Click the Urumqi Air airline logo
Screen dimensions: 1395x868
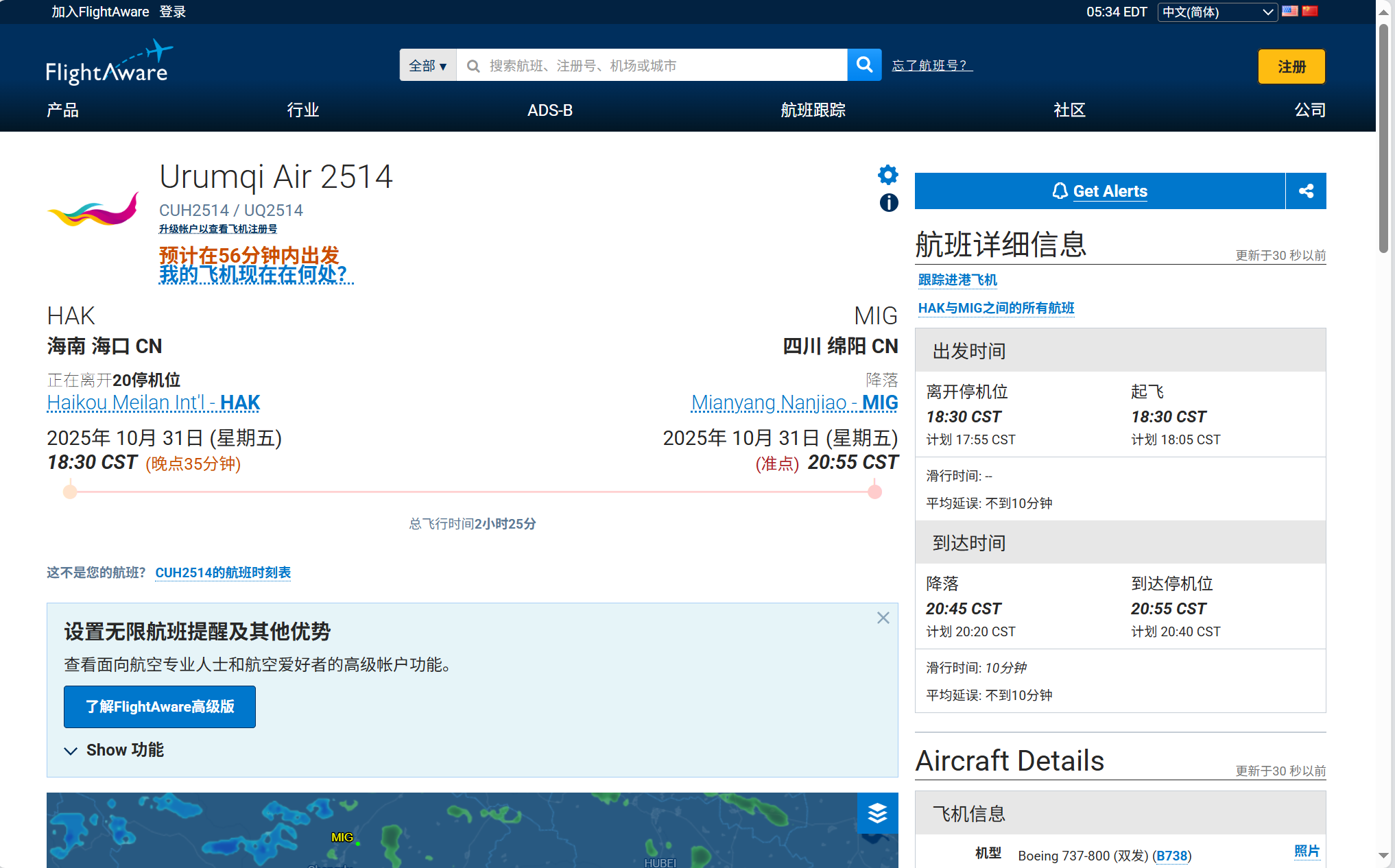(93, 209)
